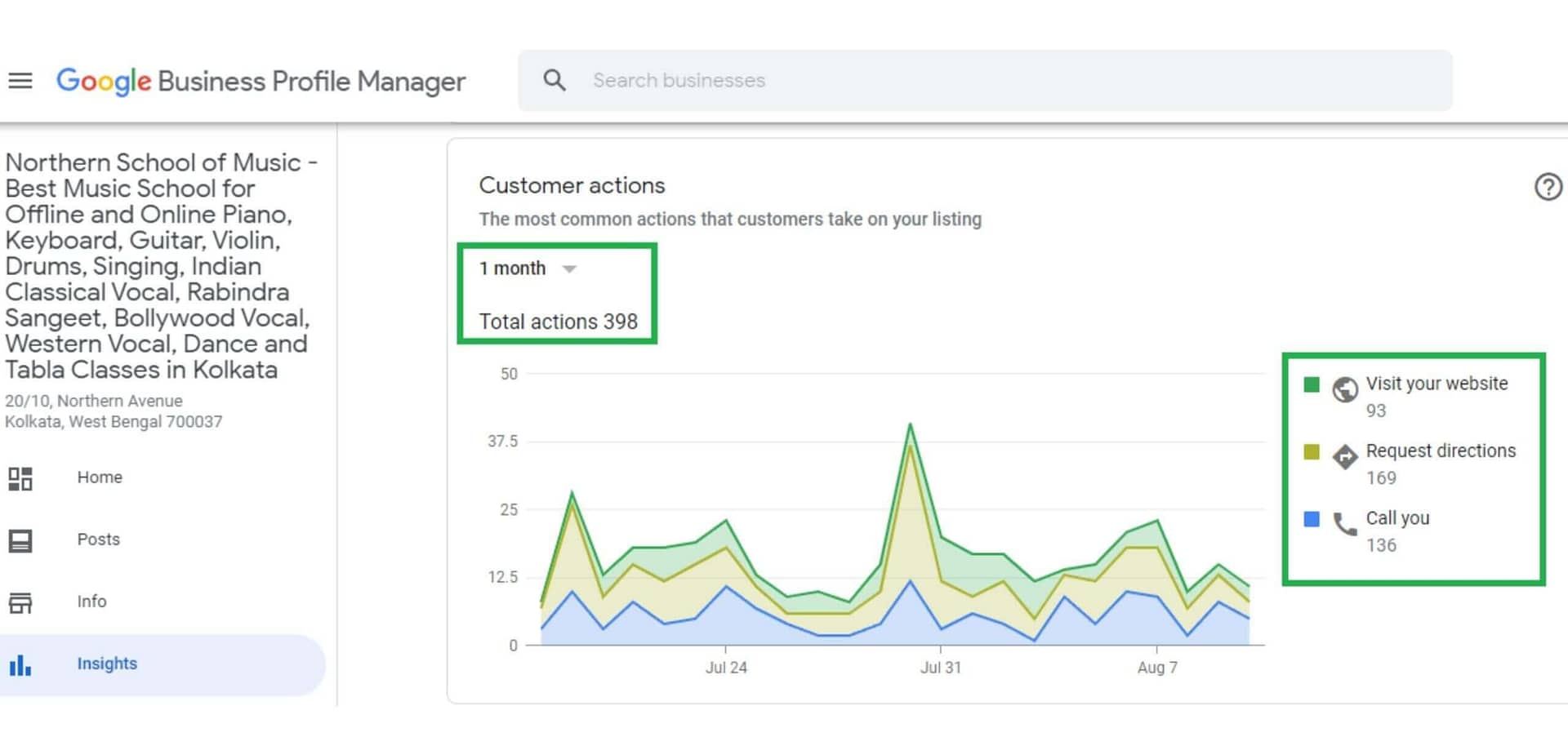Focus the Search businesses field
Image resolution: width=1568 pixels, height=746 pixels.
click(x=985, y=80)
